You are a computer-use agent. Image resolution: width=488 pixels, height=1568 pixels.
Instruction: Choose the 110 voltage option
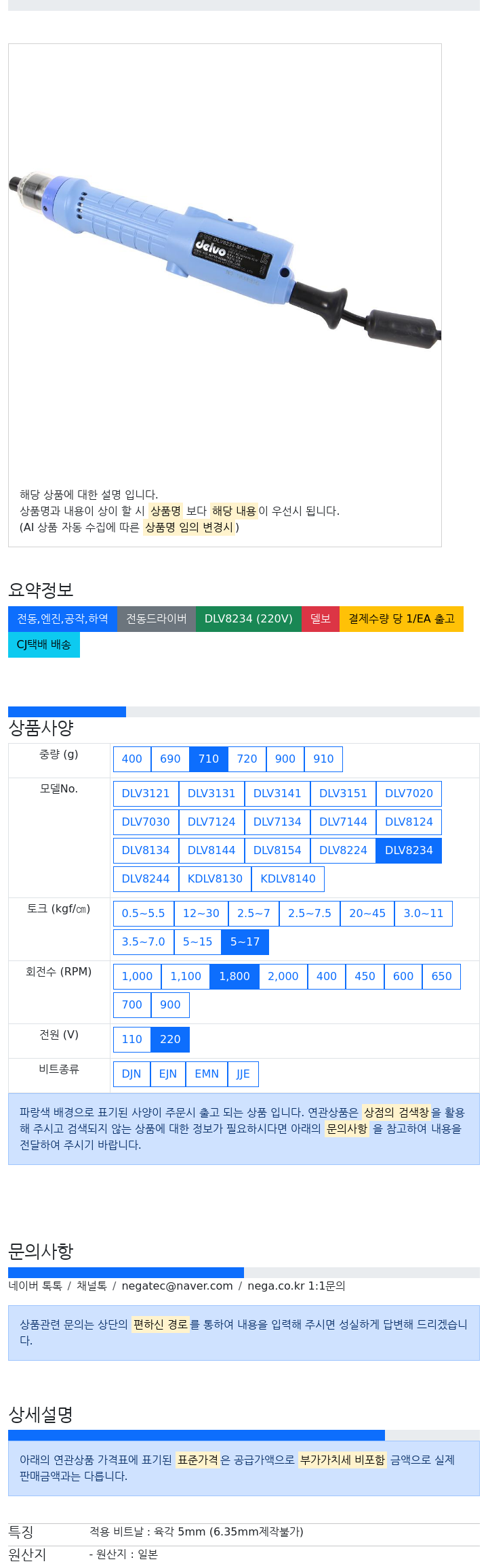tap(132, 1040)
